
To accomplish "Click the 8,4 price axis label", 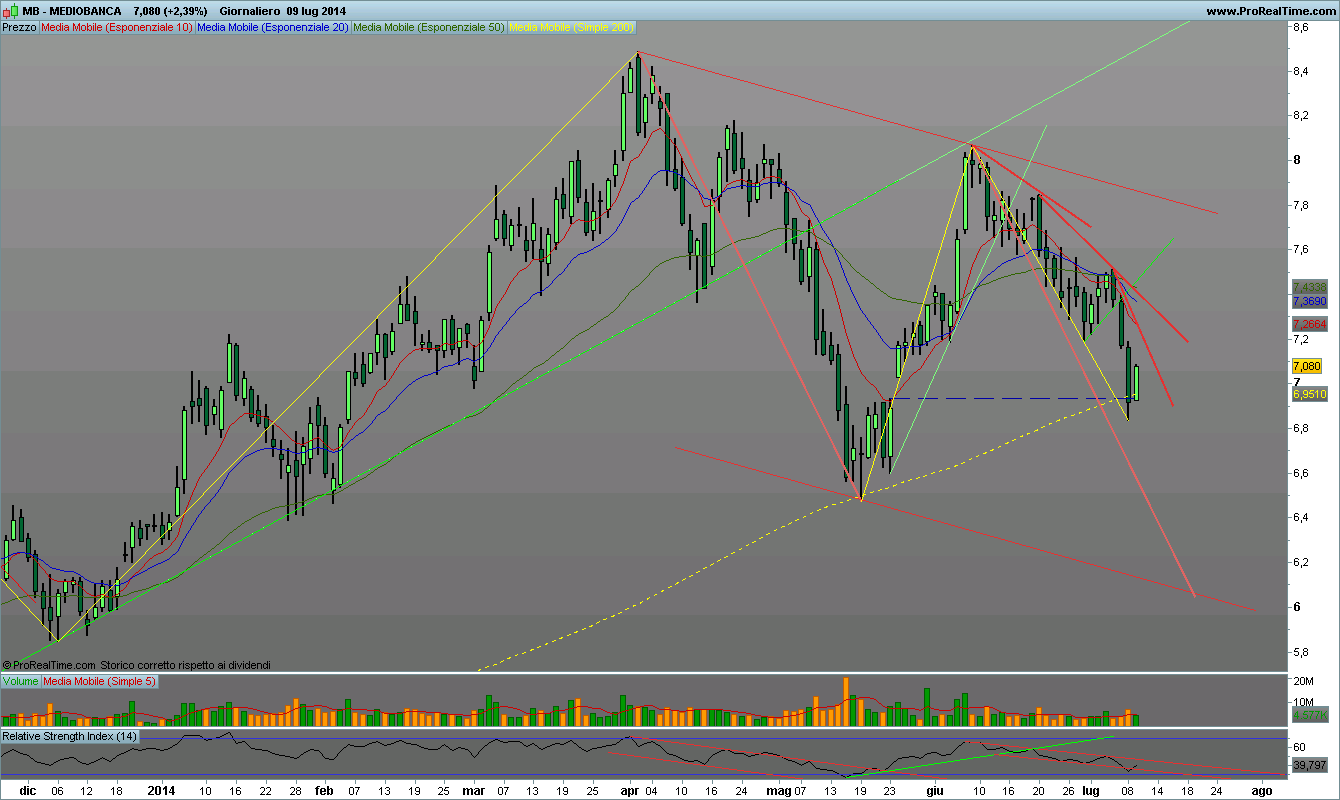I will tap(1300, 71).
